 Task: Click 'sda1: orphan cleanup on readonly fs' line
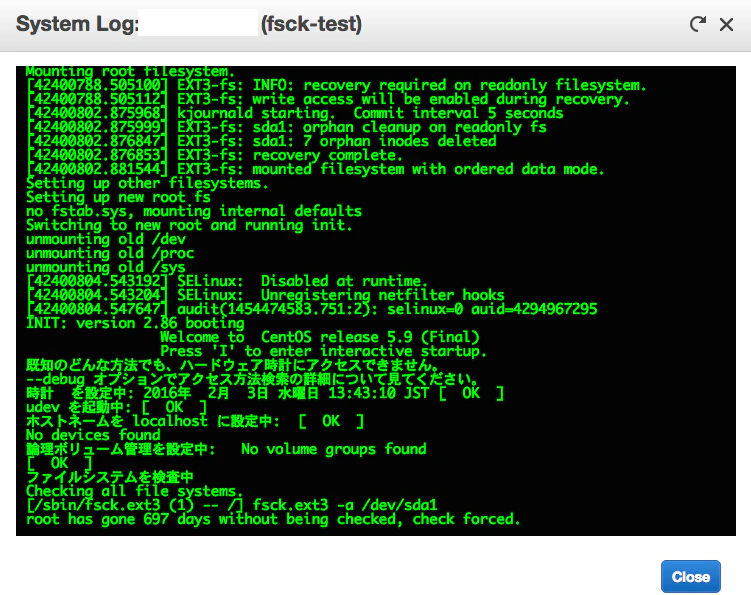click(x=286, y=127)
